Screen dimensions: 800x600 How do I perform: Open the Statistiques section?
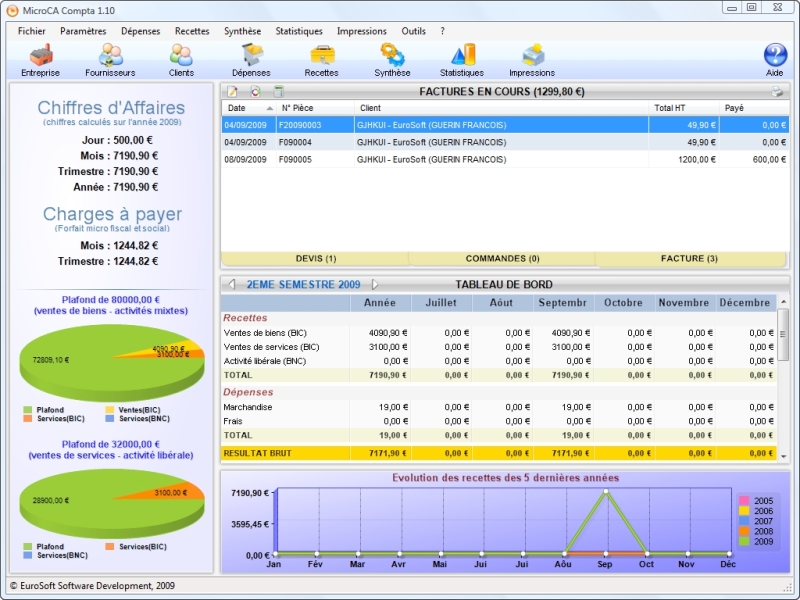462,55
